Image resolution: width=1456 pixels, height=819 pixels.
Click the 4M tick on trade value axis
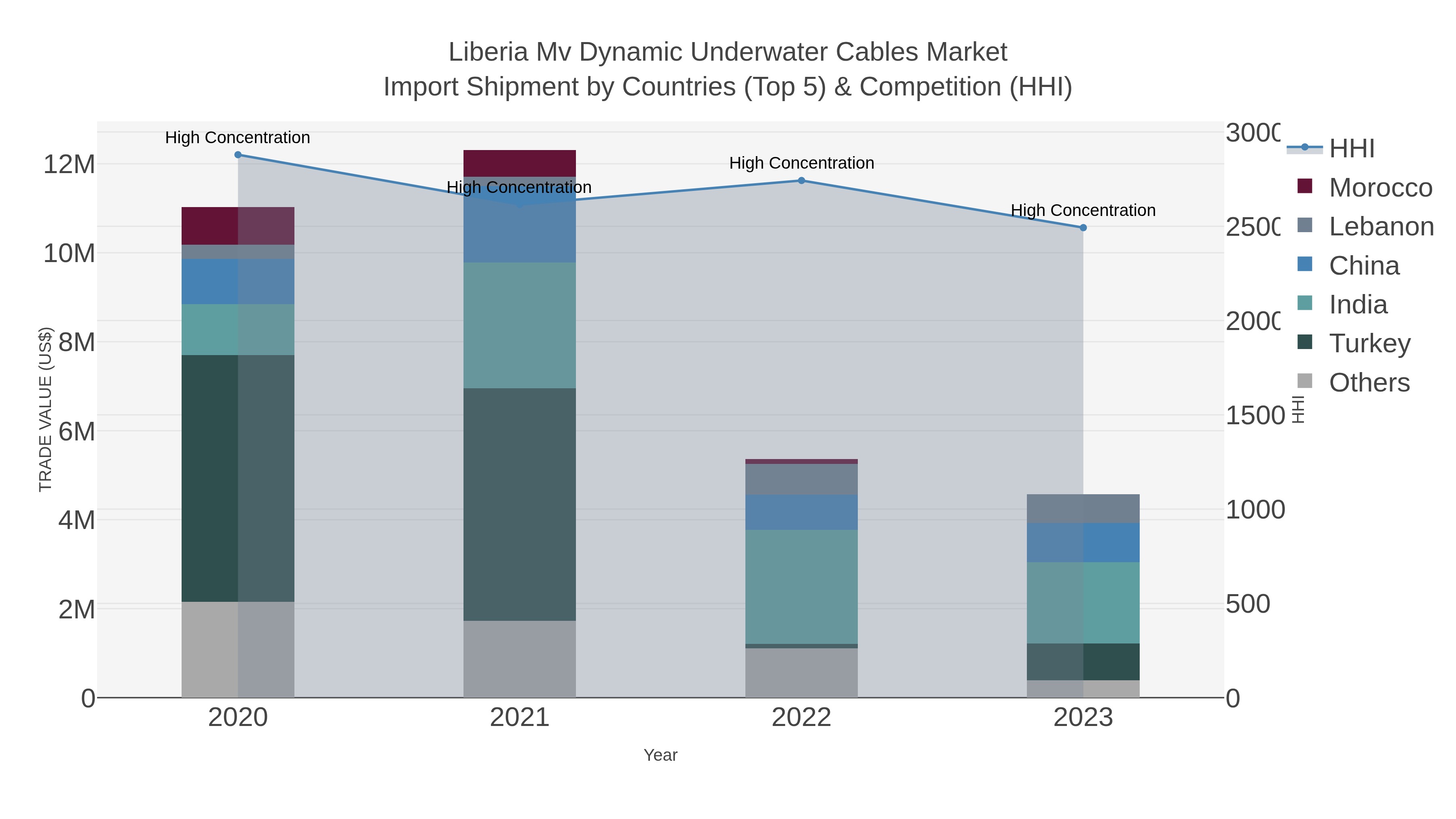click(76, 520)
